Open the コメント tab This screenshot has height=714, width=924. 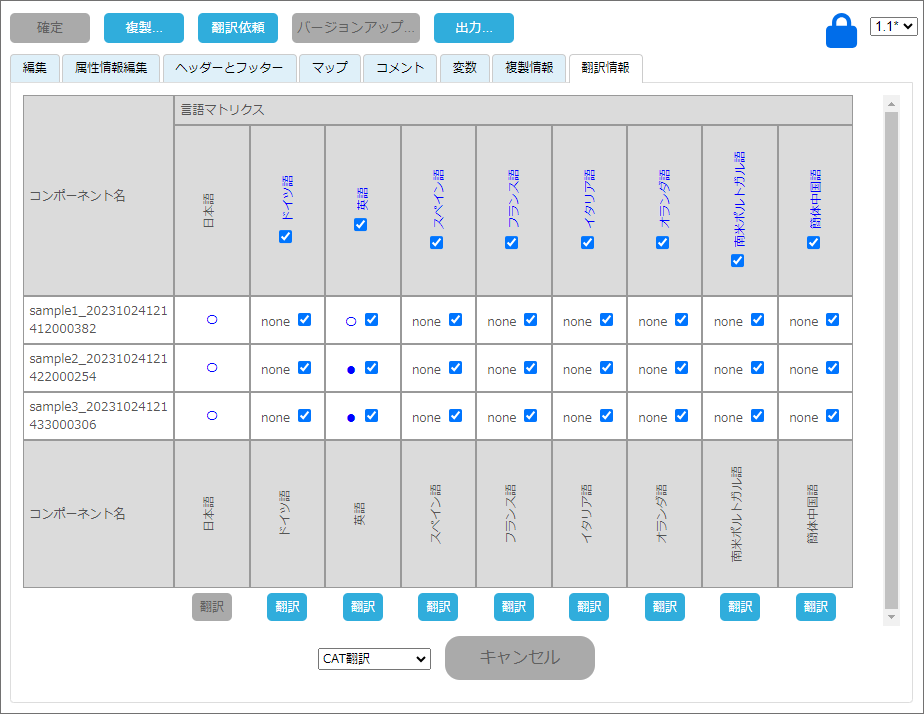(x=400, y=68)
